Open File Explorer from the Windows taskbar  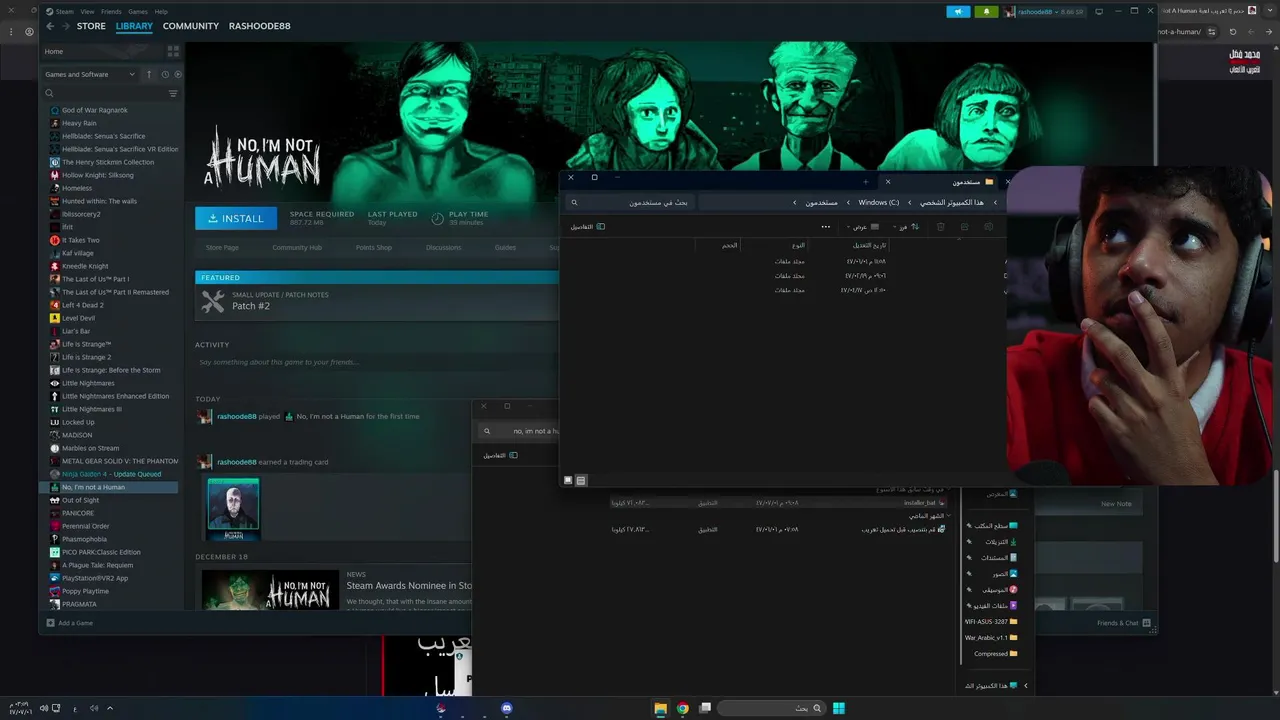tap(660, 708)
